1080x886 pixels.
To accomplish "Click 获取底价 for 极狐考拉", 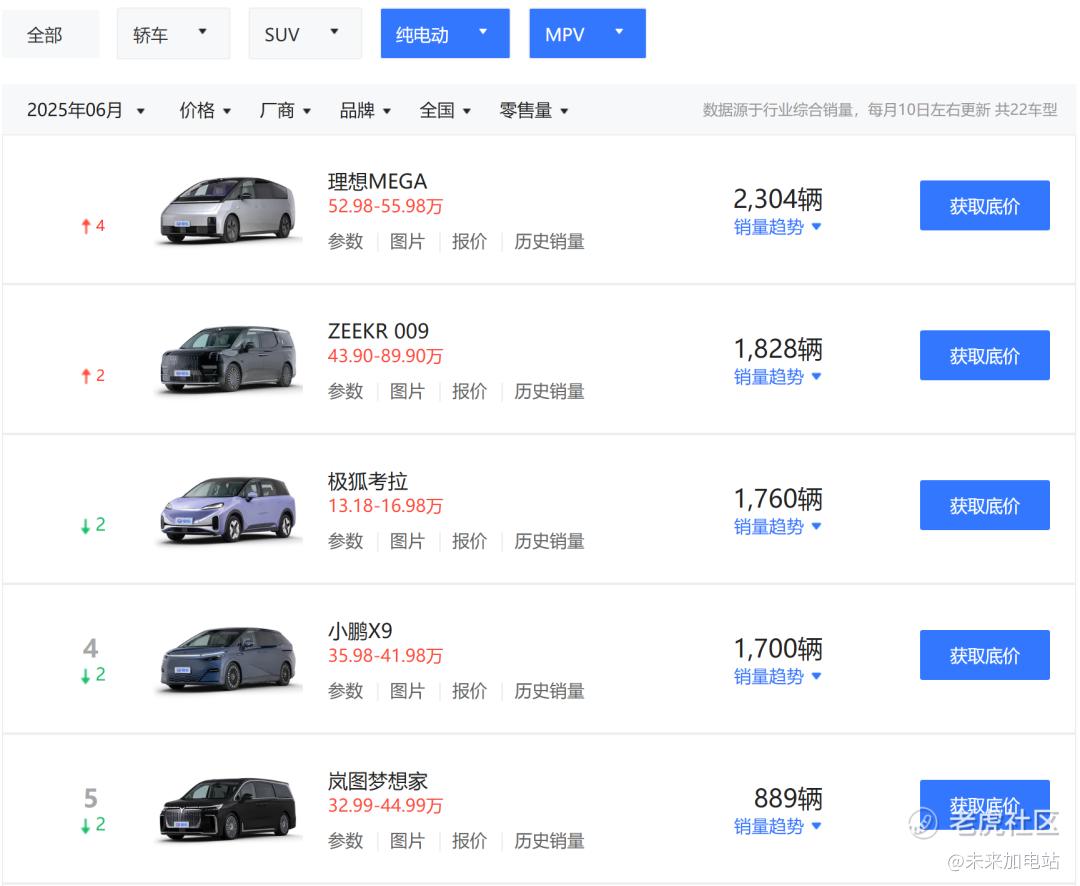I will [984, 505].
